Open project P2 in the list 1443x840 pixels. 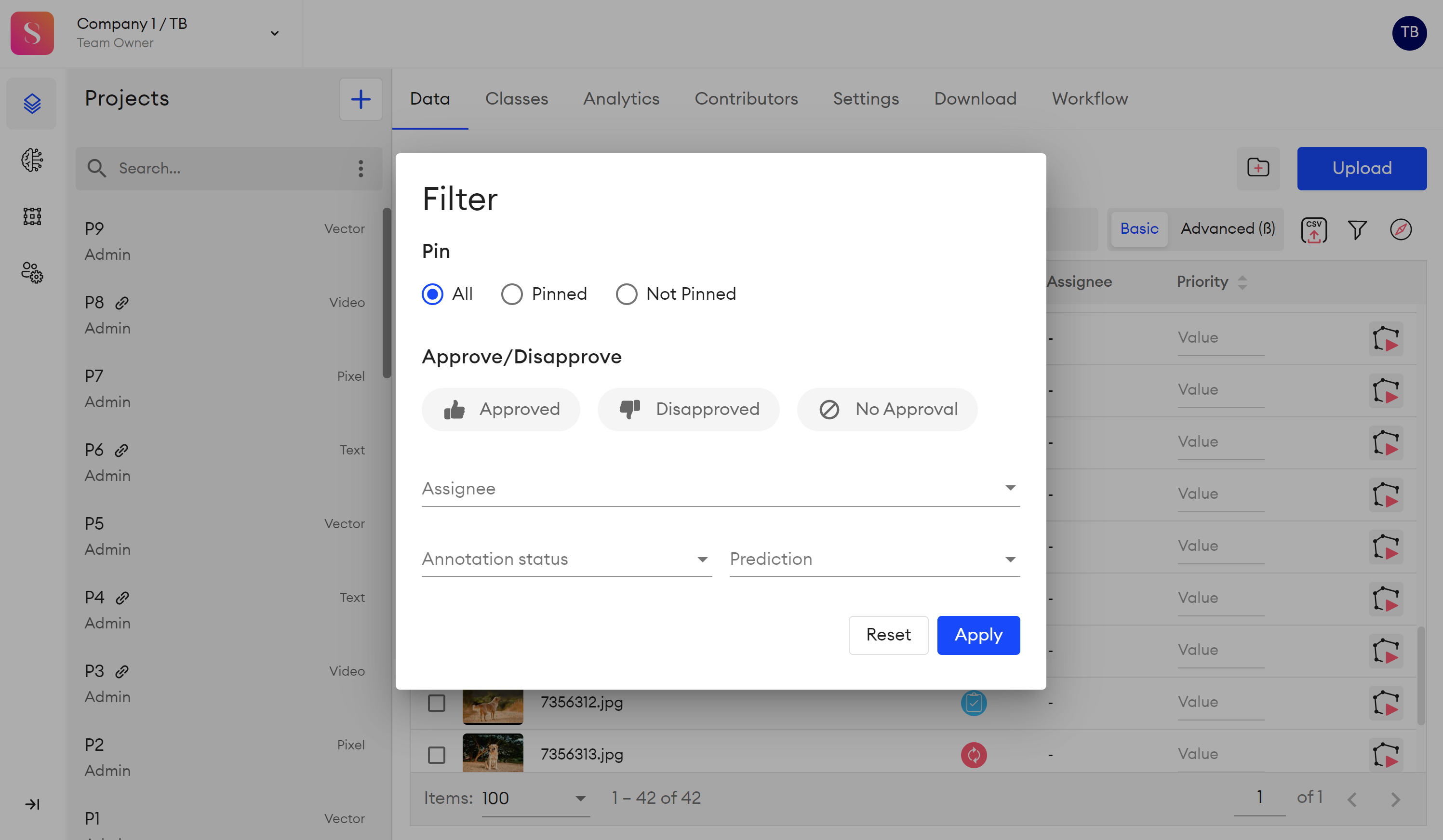225,758
